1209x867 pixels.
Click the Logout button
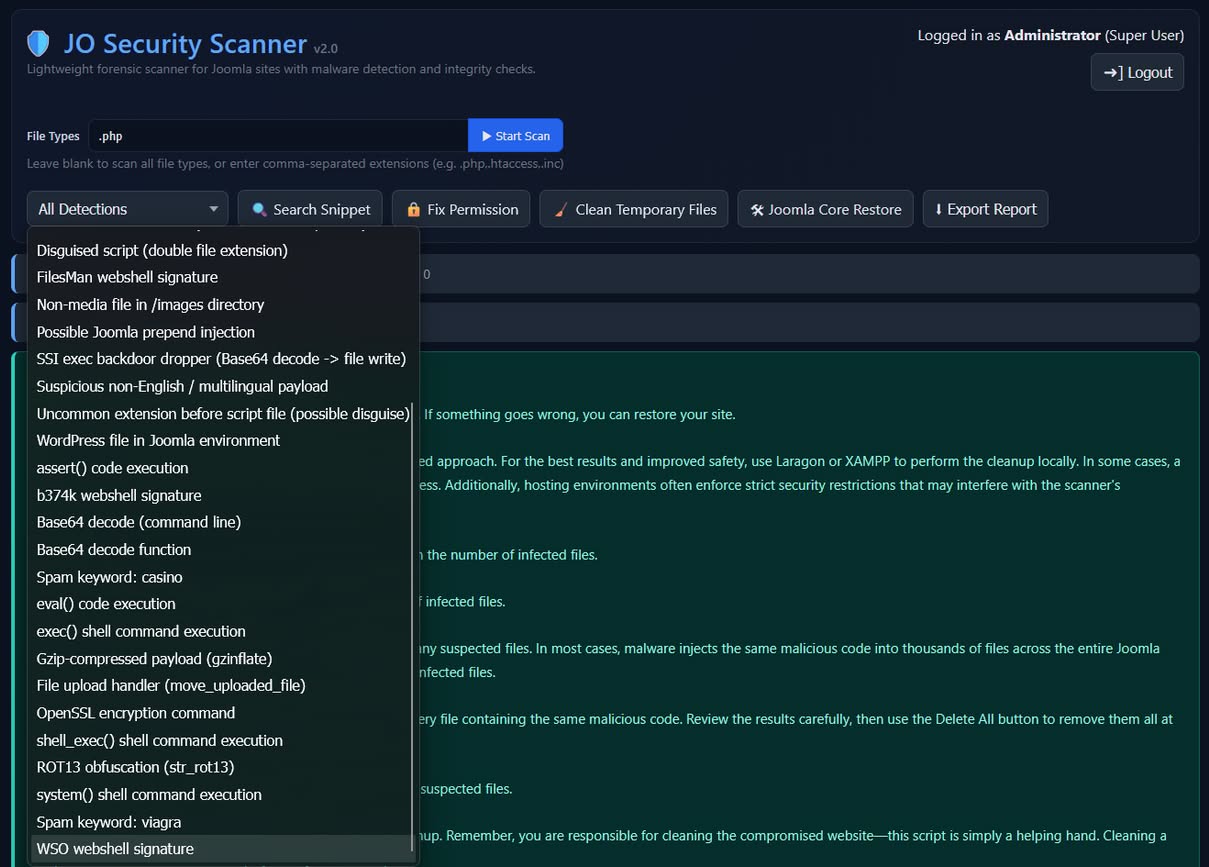pos(1137,72)
